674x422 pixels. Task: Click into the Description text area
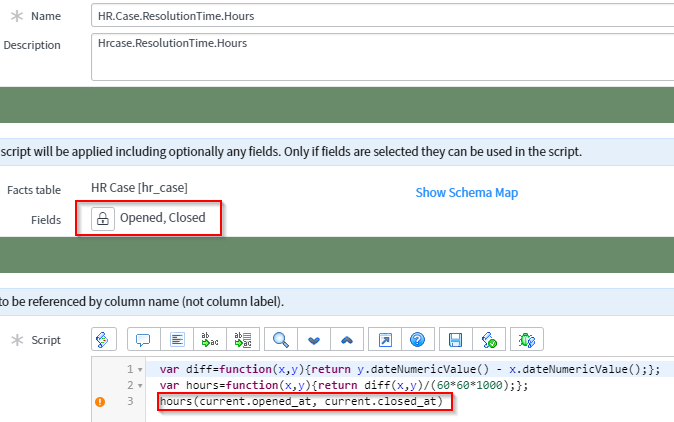[383, 57]
